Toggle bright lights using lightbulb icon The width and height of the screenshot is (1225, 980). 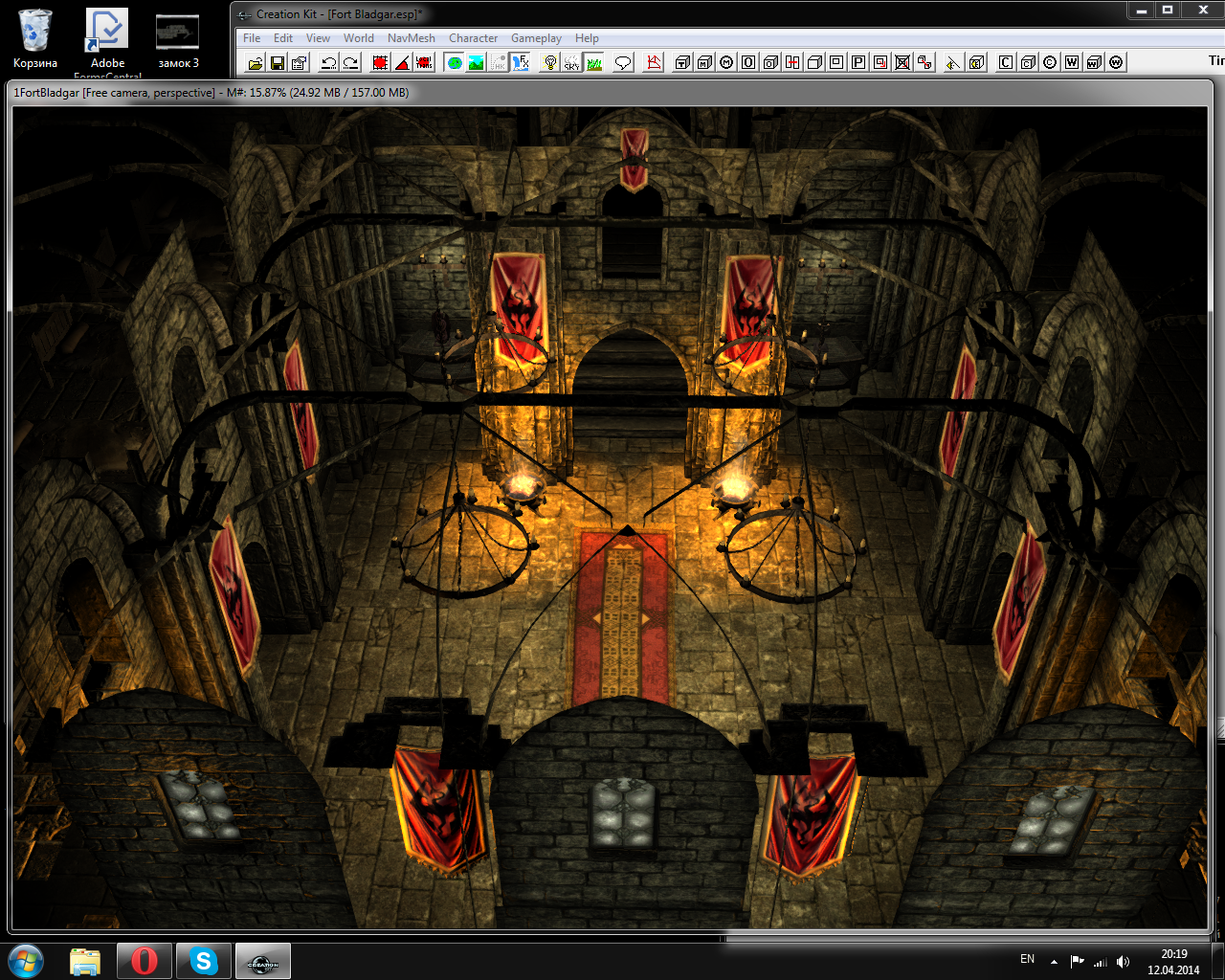(x=550, y=62)
